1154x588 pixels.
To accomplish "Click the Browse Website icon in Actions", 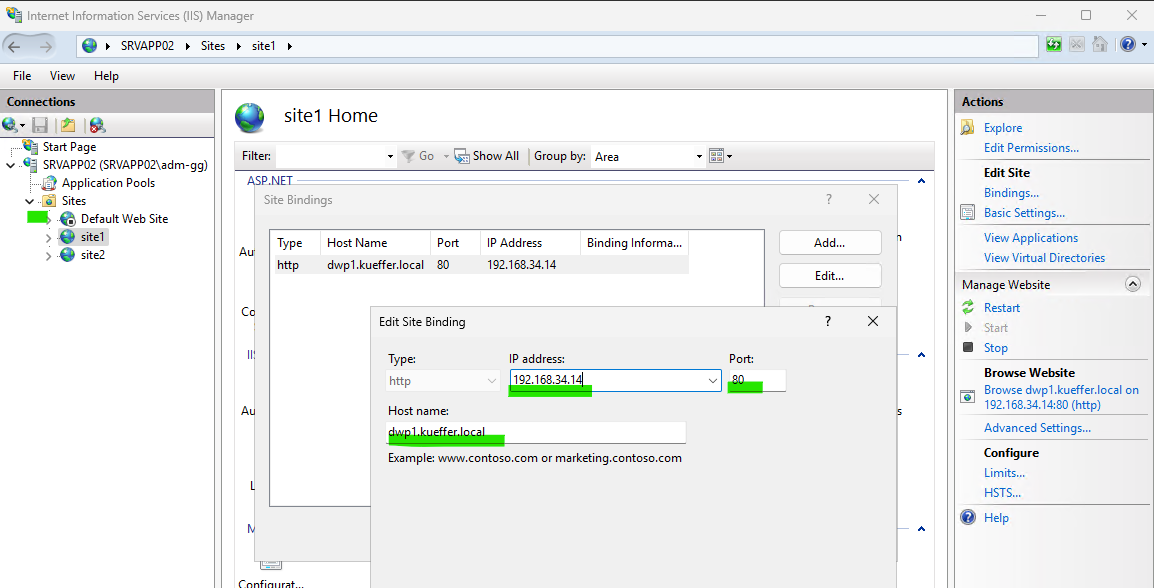I will [968, 397].
